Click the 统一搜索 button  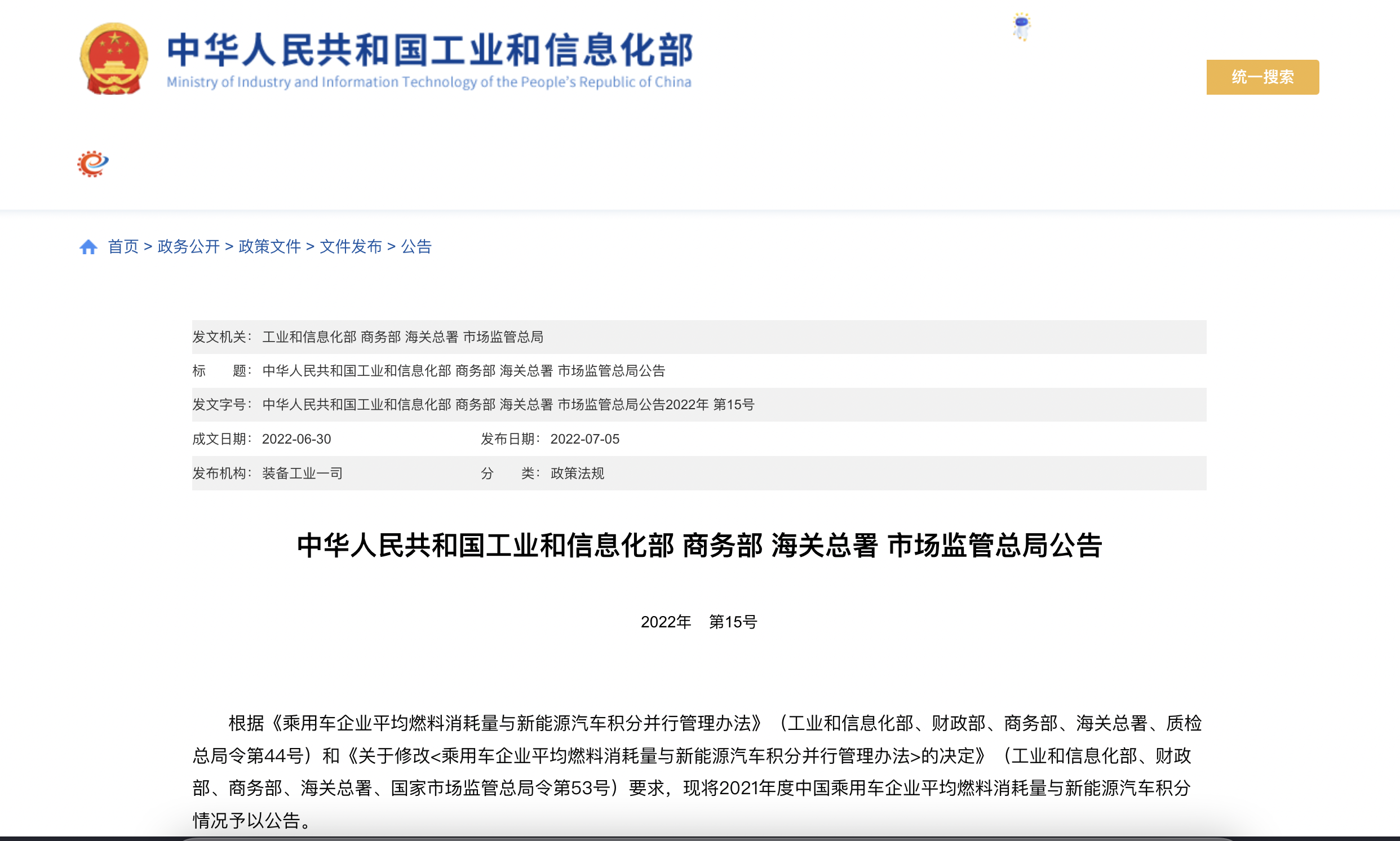(1262, 77)
